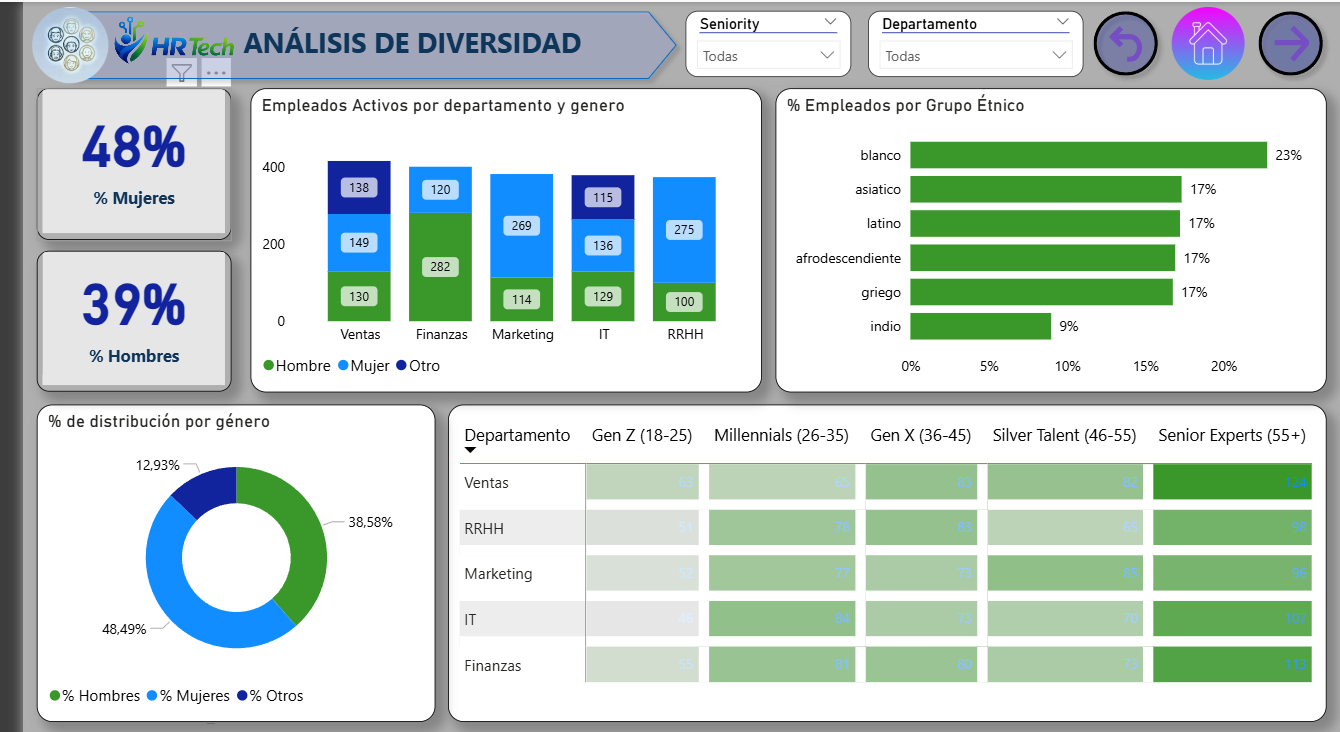Click the RRHH Hombre segment 100
This screenshot has height=732, width=1340.
684,302
